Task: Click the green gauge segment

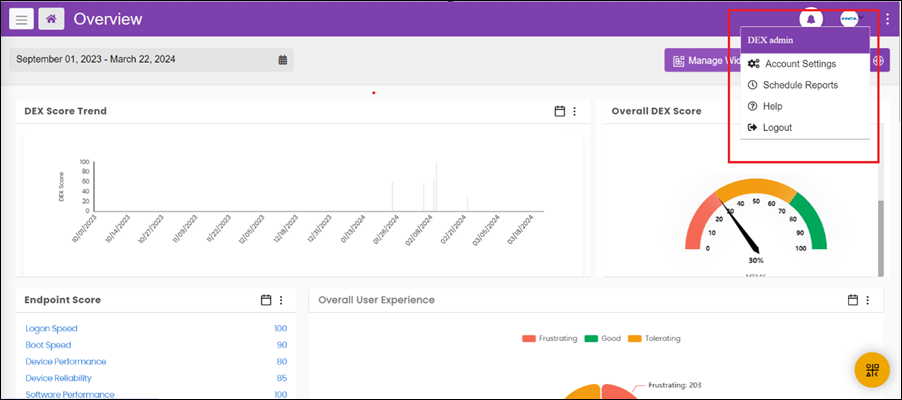Action: click(814, 222)
